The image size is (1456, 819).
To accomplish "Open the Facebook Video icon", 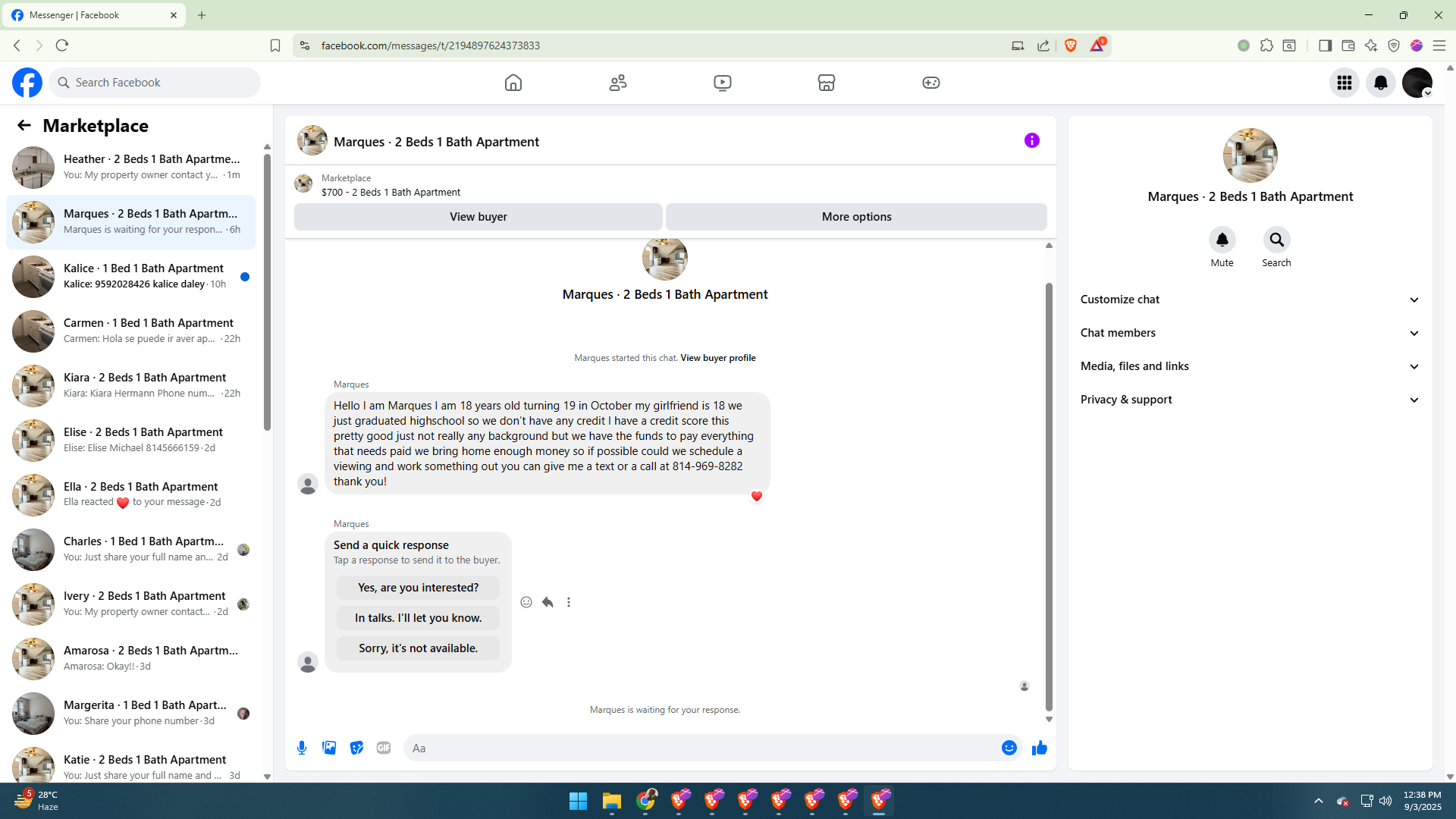I will [x=723, y=83].
